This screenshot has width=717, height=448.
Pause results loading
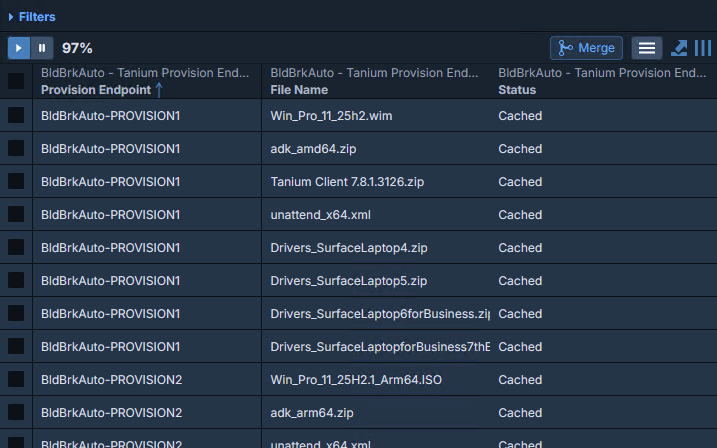42,48
